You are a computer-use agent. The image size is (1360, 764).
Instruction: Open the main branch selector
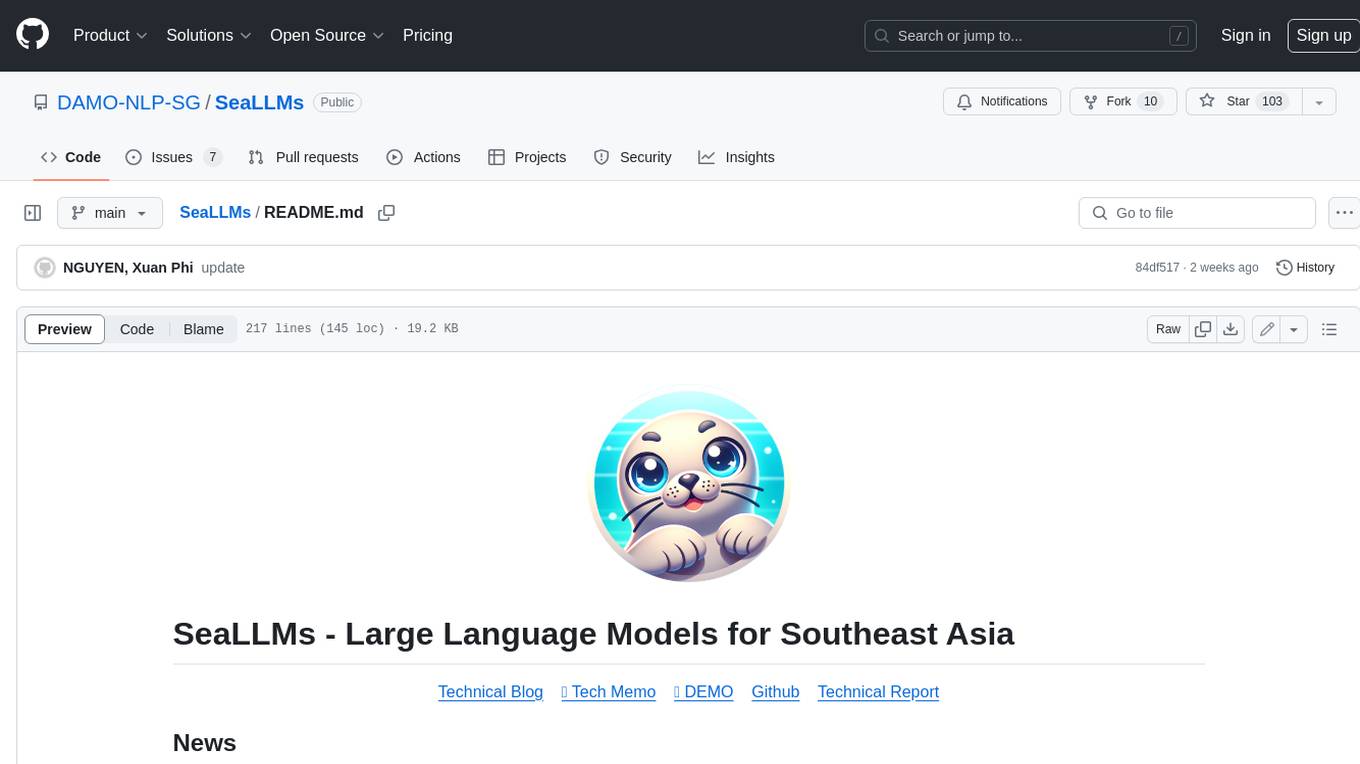coord(109,213)
